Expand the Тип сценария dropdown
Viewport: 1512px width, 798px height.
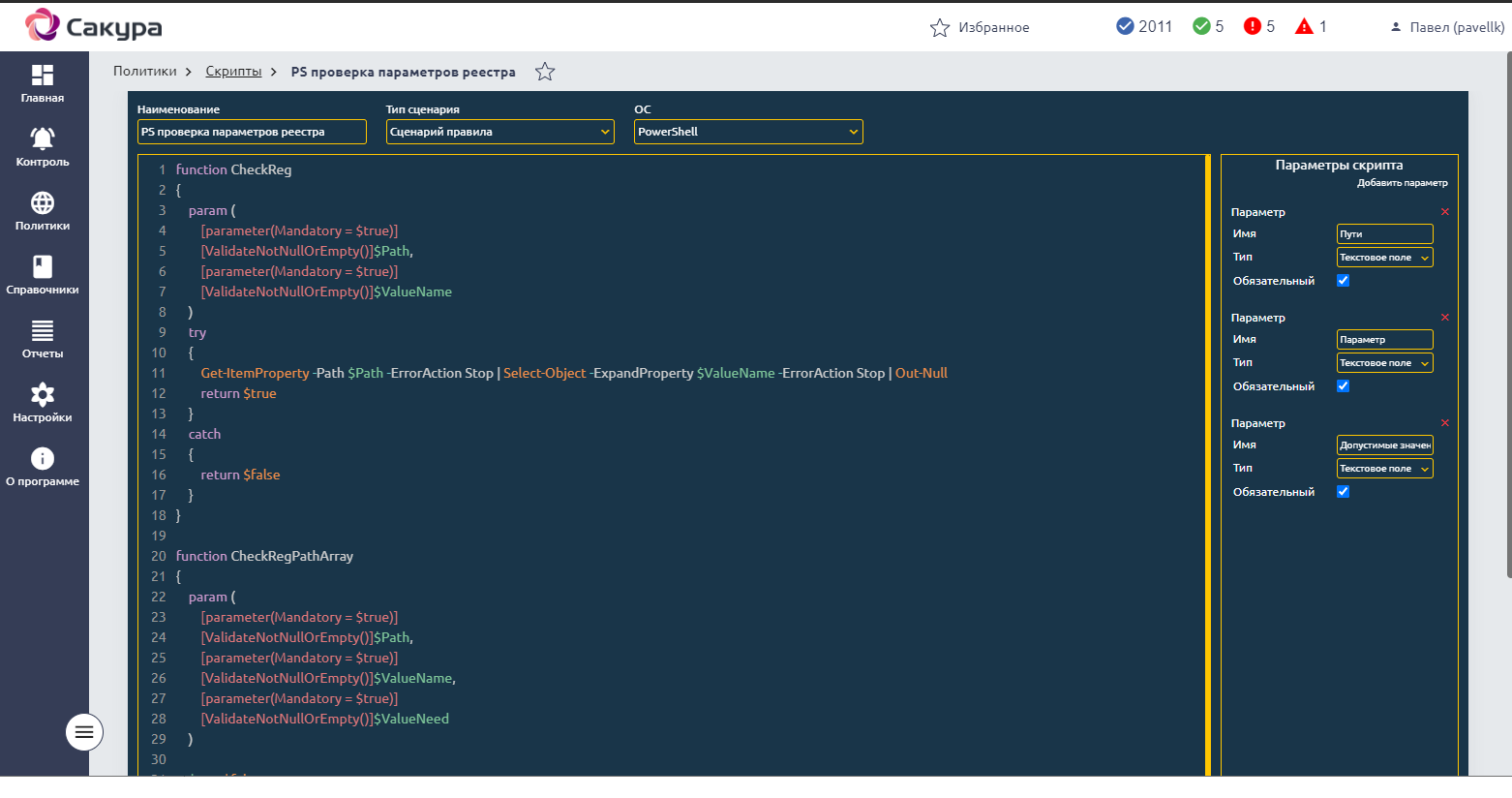[499, 132]
